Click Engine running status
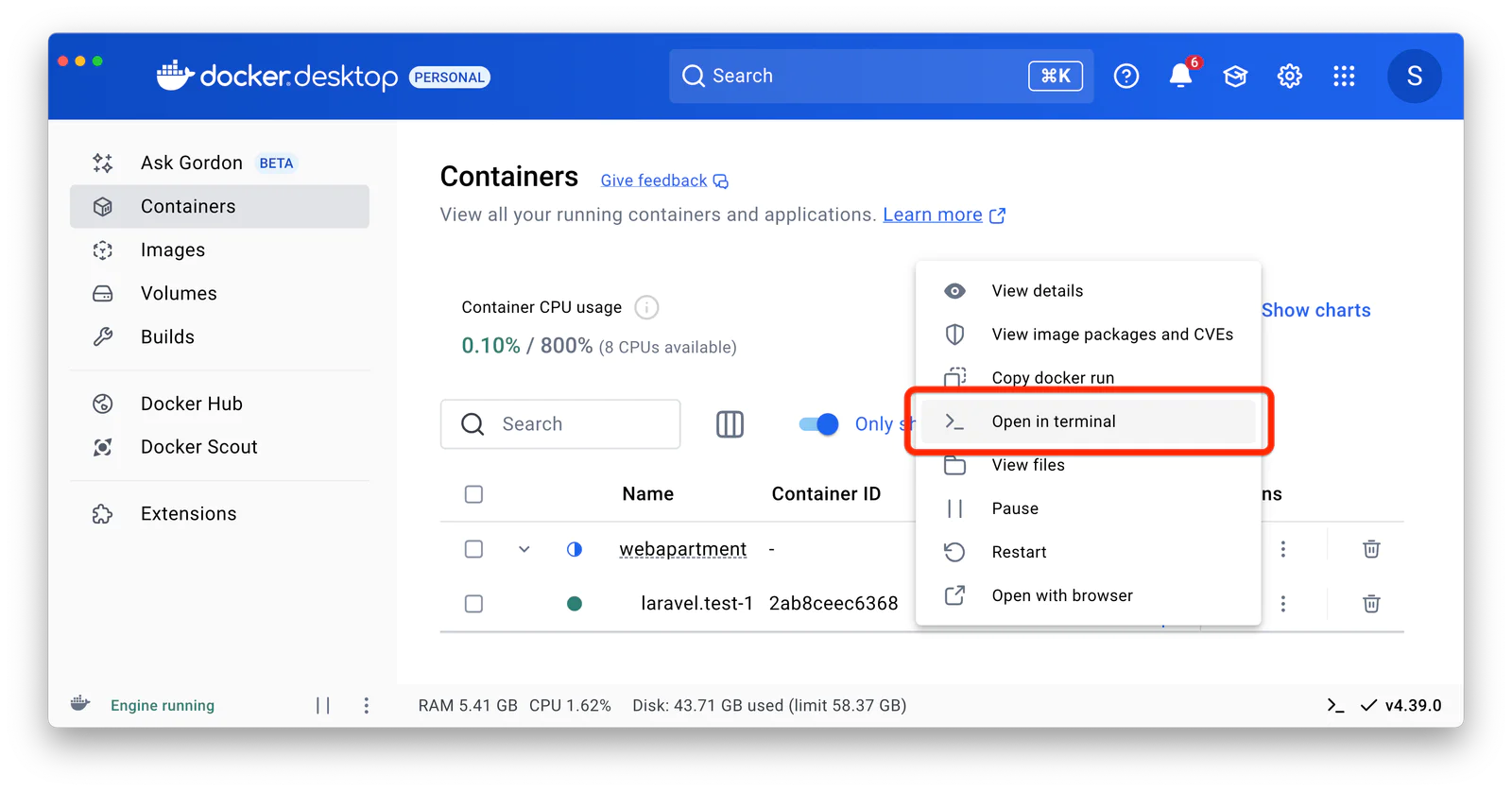 point(163,706)
